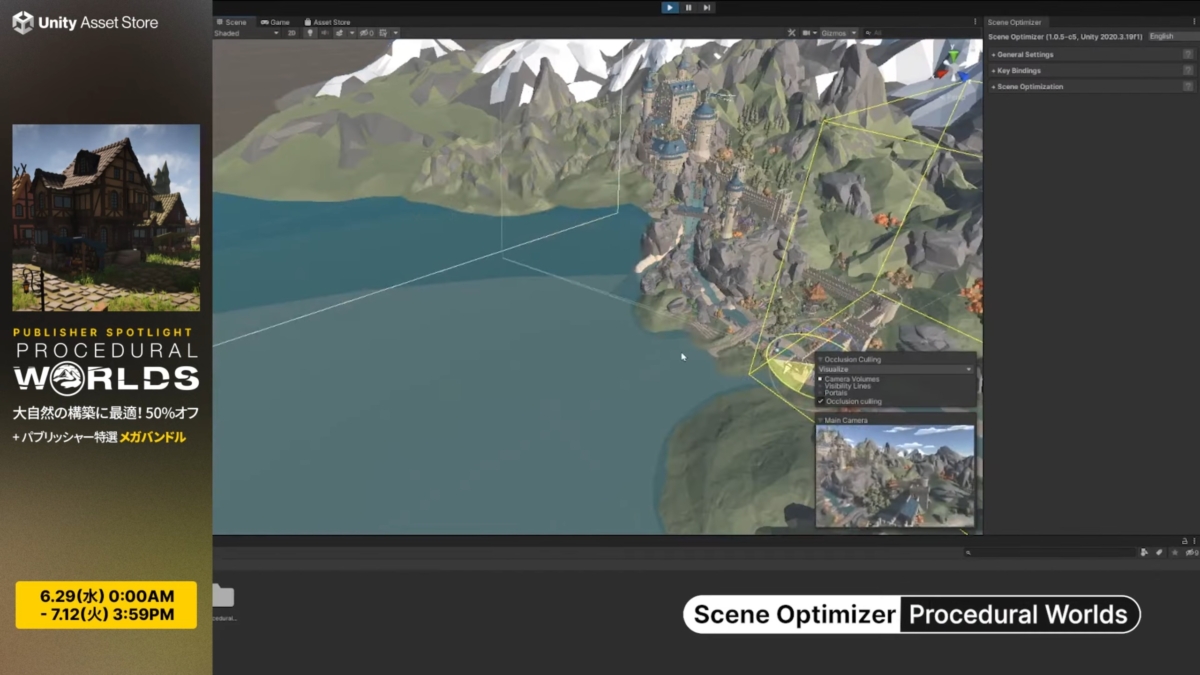The height and width of the screenshot is (675, 1200).
Task: Open the Scene view three-dot options menu
Action: [x=975, y=21]
